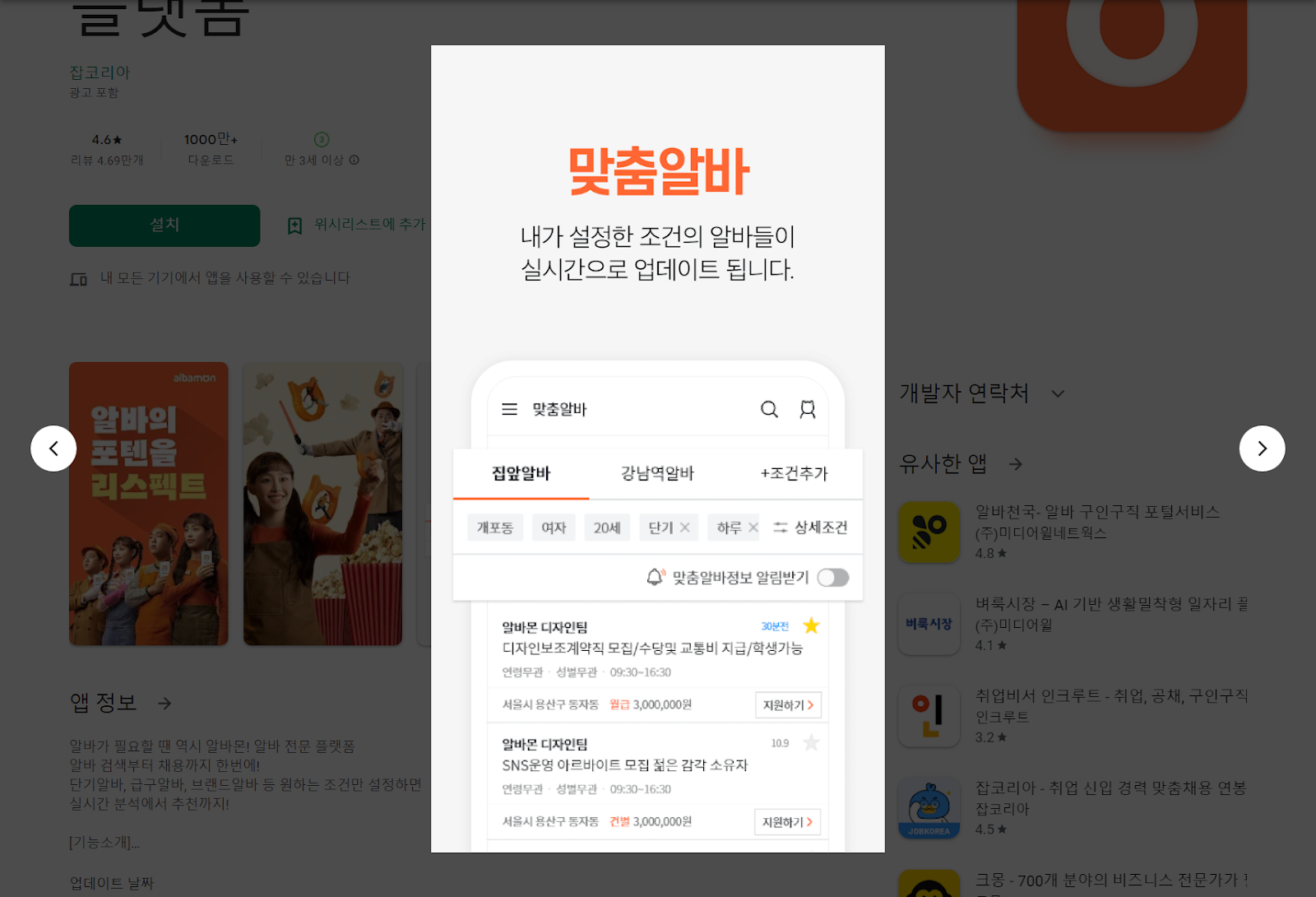Go to previous screenshot with left arrow
Viewport: 1316px width, 897px height.
click(x=53, y=448)
